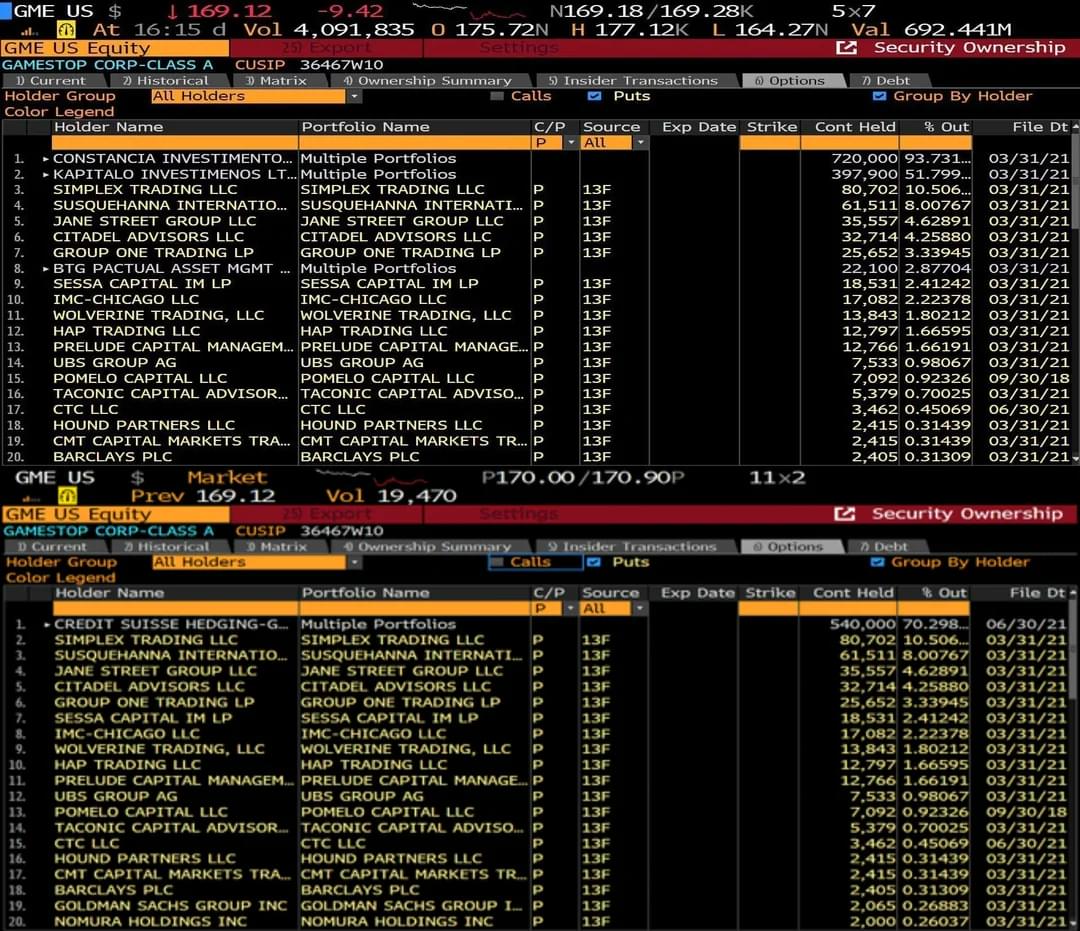The width and height of the screenshot is (1080, 931).
Task: Toggle the Puts checkbox in bottom panel
Action: pyautogui.click(x=593, y=563)
